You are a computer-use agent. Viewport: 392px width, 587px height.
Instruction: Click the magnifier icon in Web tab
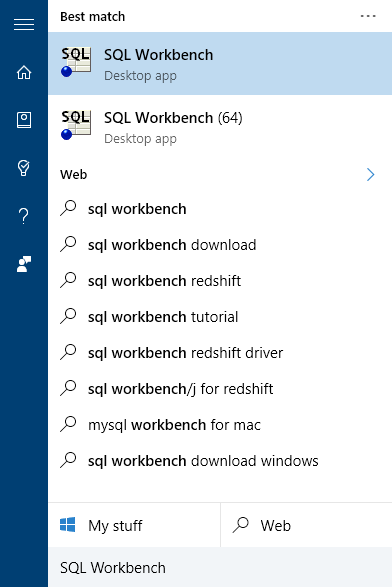pos(240,524)
